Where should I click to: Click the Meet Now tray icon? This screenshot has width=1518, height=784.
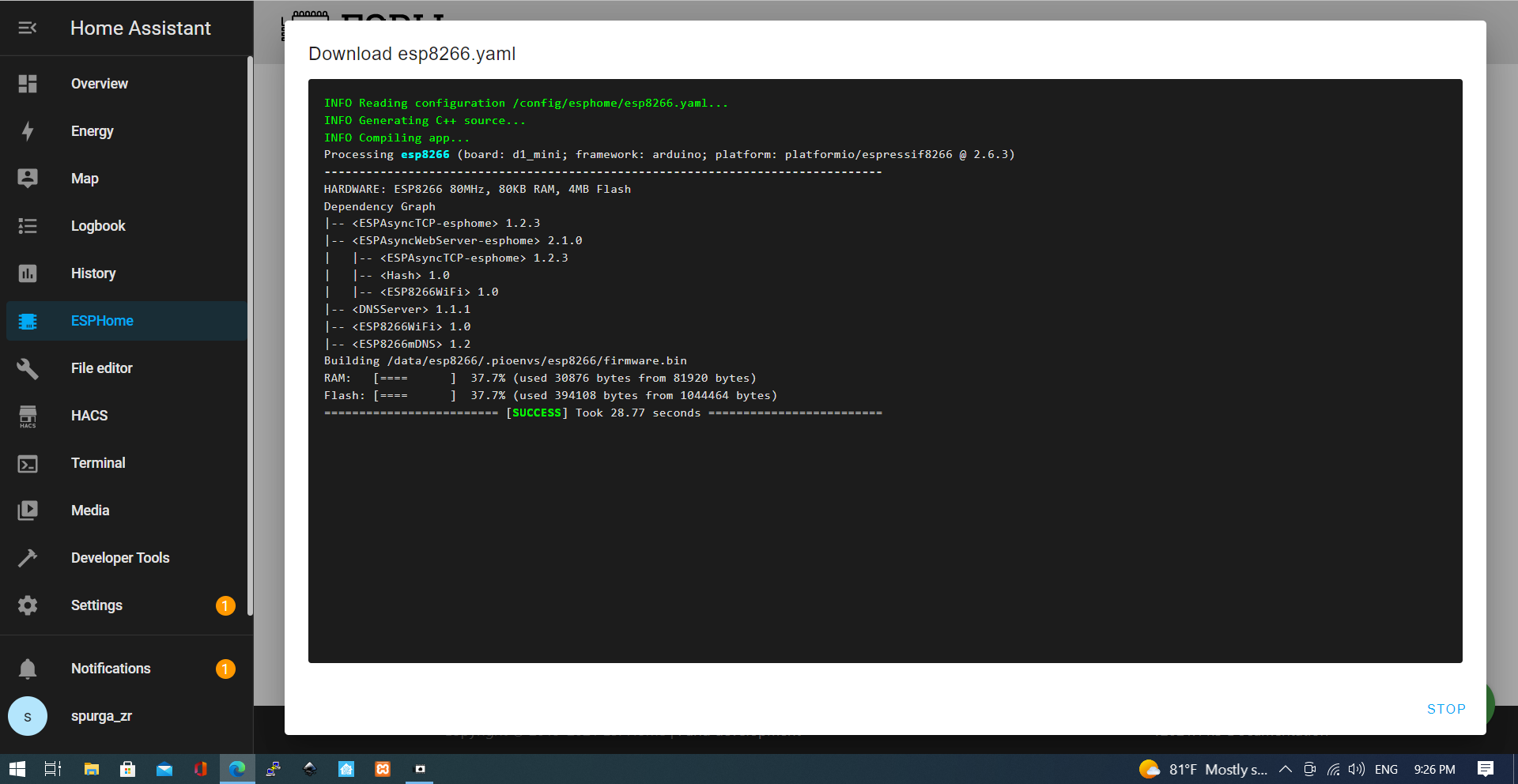(1309, 769)
